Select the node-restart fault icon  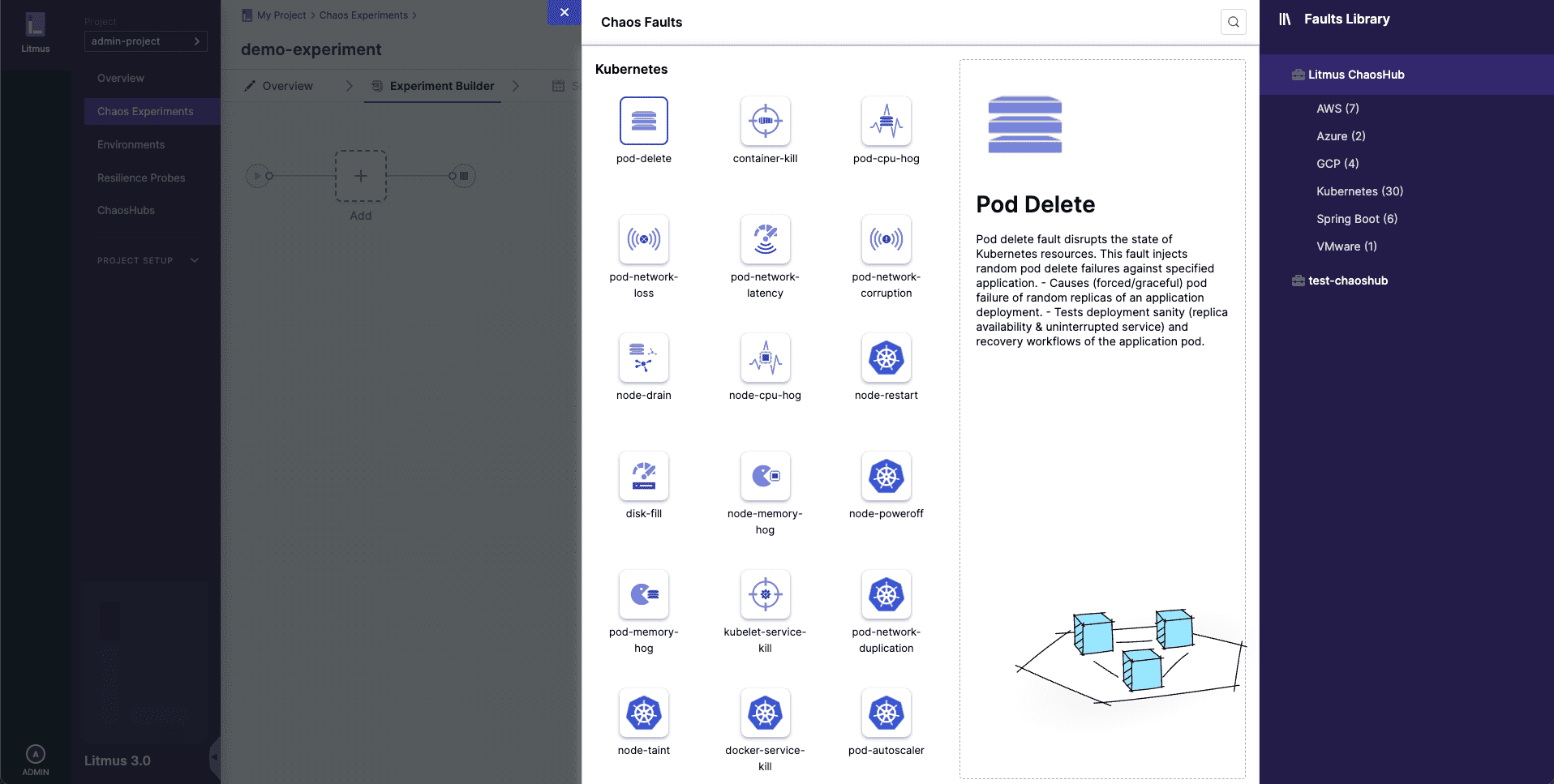click(886, 358)
